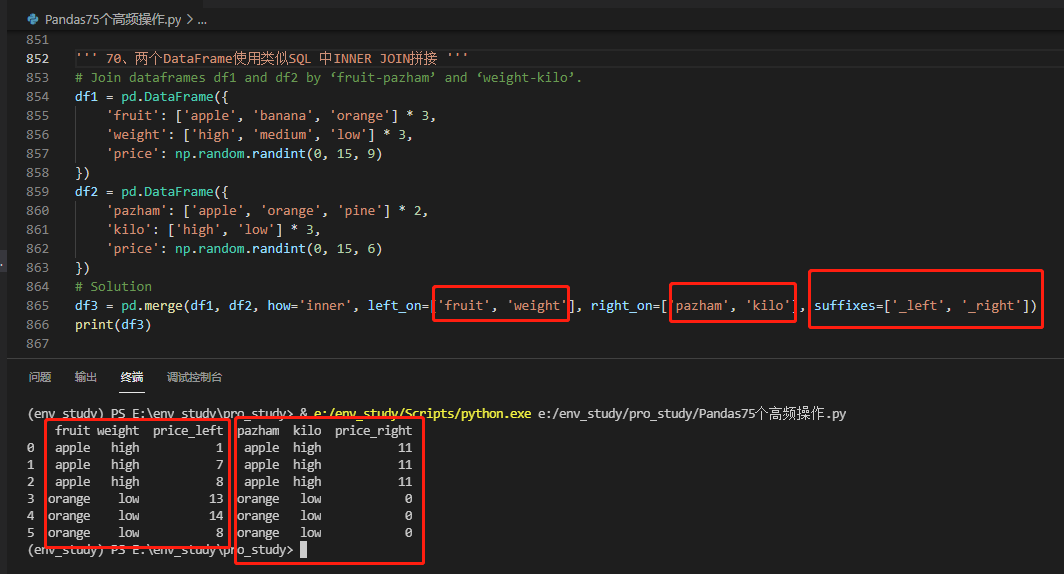The image size is (1064, 574).
Task: Click np.random.randint(0, 15, 6) call
Action: pyautogui.click(x=278, y=248)
